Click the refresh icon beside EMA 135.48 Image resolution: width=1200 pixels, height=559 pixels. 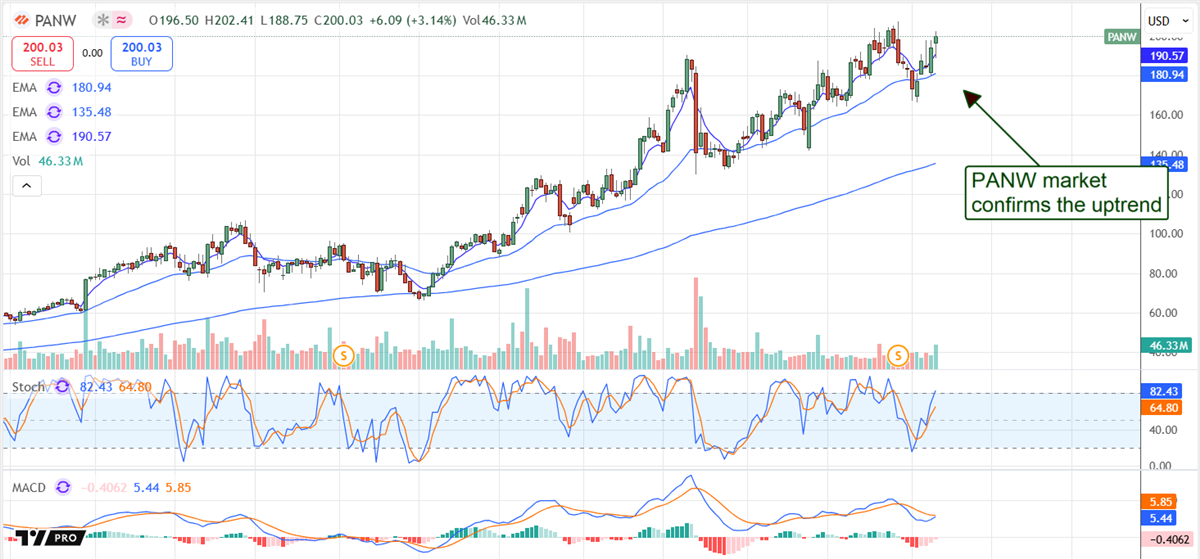coord(55,112)
